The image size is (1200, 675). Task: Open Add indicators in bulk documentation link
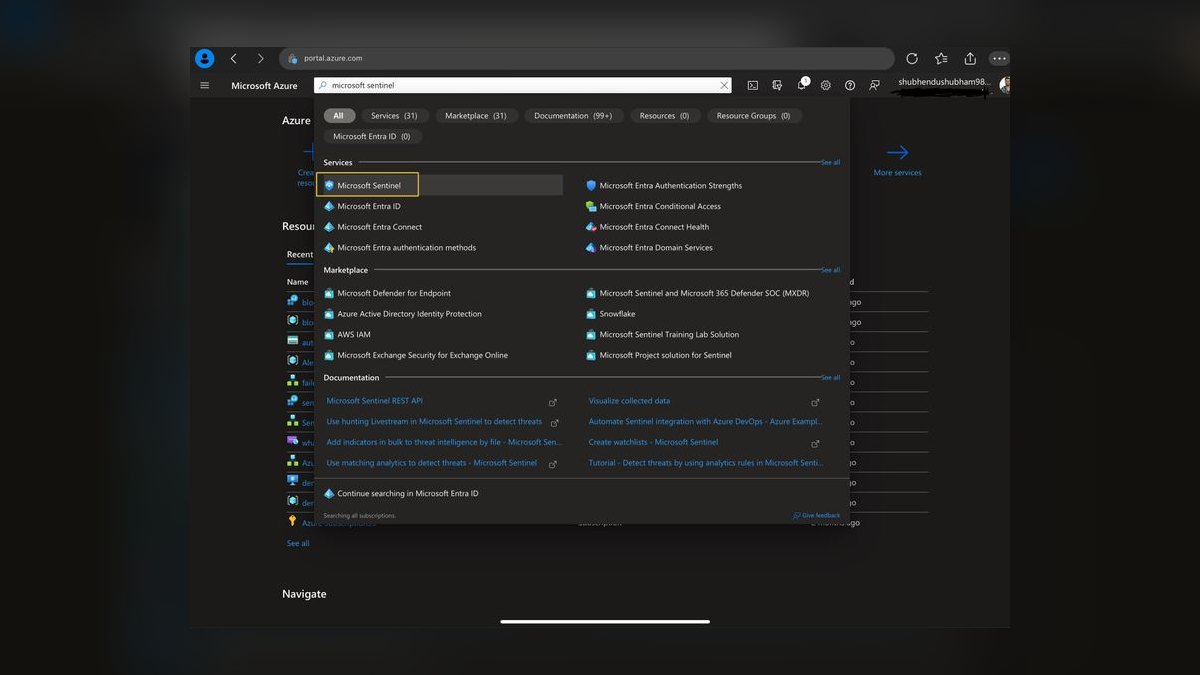click(444, 442)
